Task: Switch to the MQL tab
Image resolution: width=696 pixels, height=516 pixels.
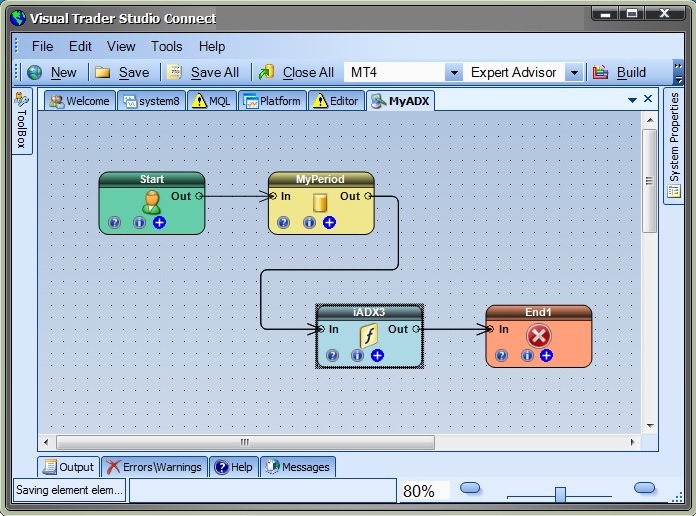Action: coord(212,101)
